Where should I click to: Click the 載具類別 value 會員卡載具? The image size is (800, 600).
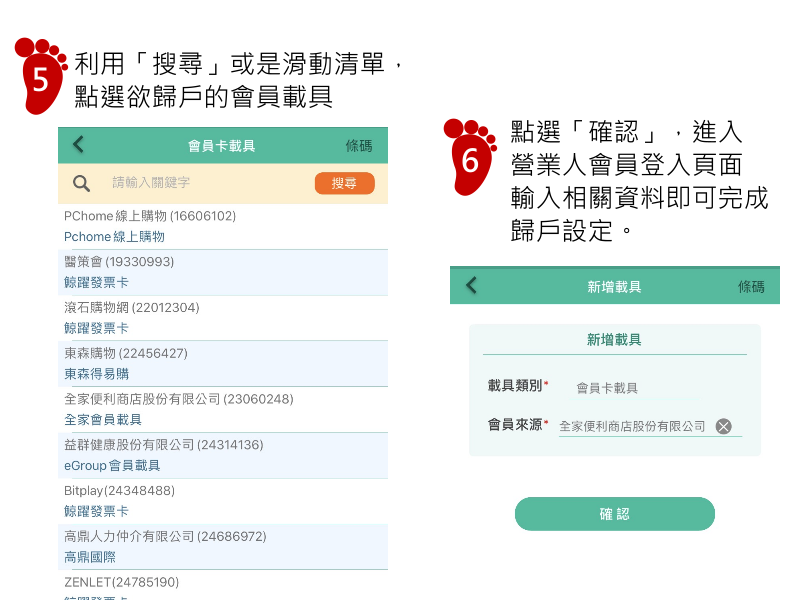pos(607,388)
